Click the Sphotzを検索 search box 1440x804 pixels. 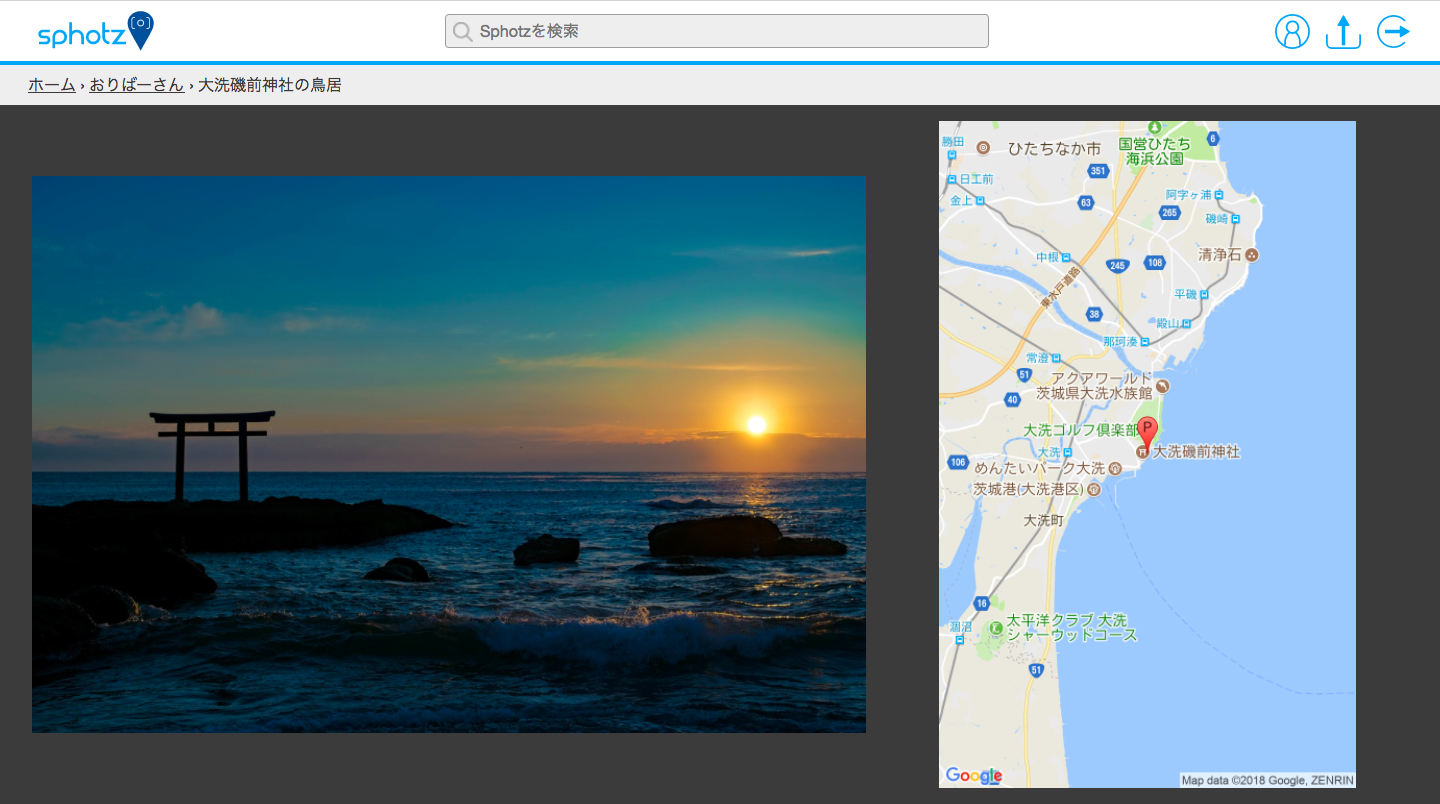[716, 31]
